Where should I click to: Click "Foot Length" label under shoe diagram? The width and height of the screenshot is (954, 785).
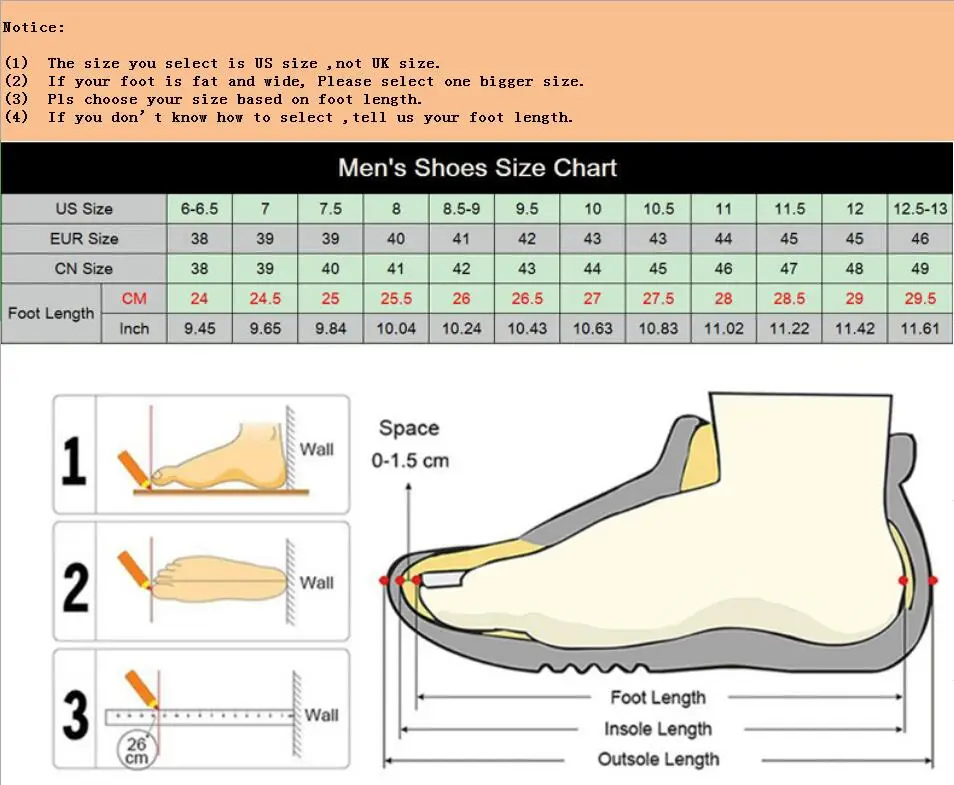point(658,697)
